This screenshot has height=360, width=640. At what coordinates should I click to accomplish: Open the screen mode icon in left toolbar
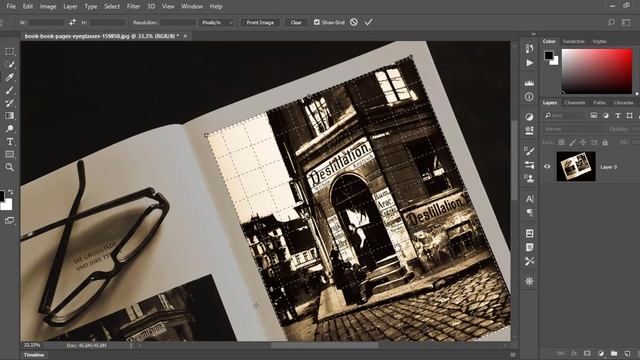(x=9, y=220)
